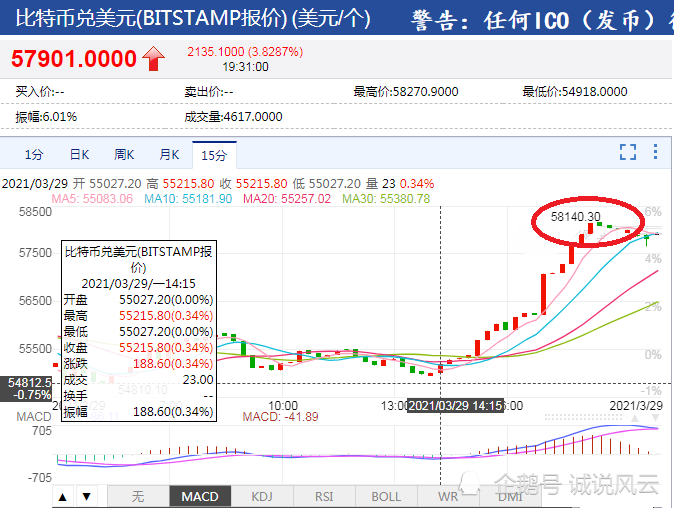Switch to the BOLL indicator
Screen dimensions: 674x508
tap(386, 497)
